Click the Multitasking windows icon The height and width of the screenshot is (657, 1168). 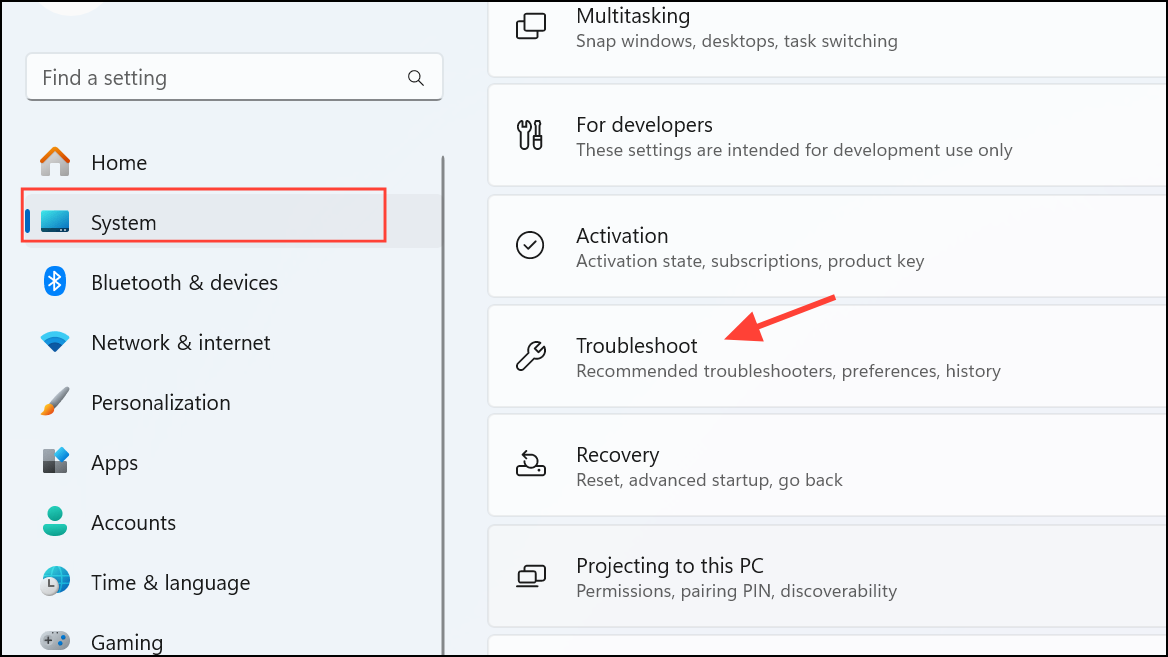[530, 26]
